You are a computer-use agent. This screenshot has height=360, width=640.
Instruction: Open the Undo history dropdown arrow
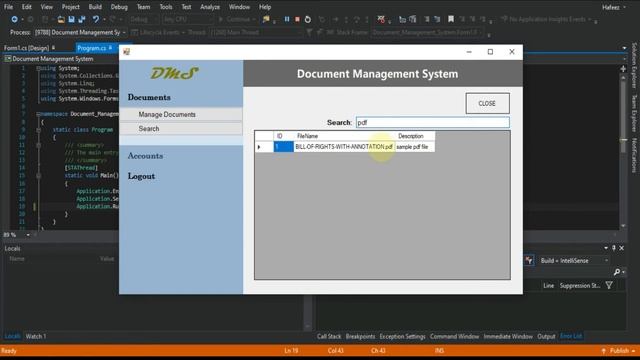pos(104,19)
